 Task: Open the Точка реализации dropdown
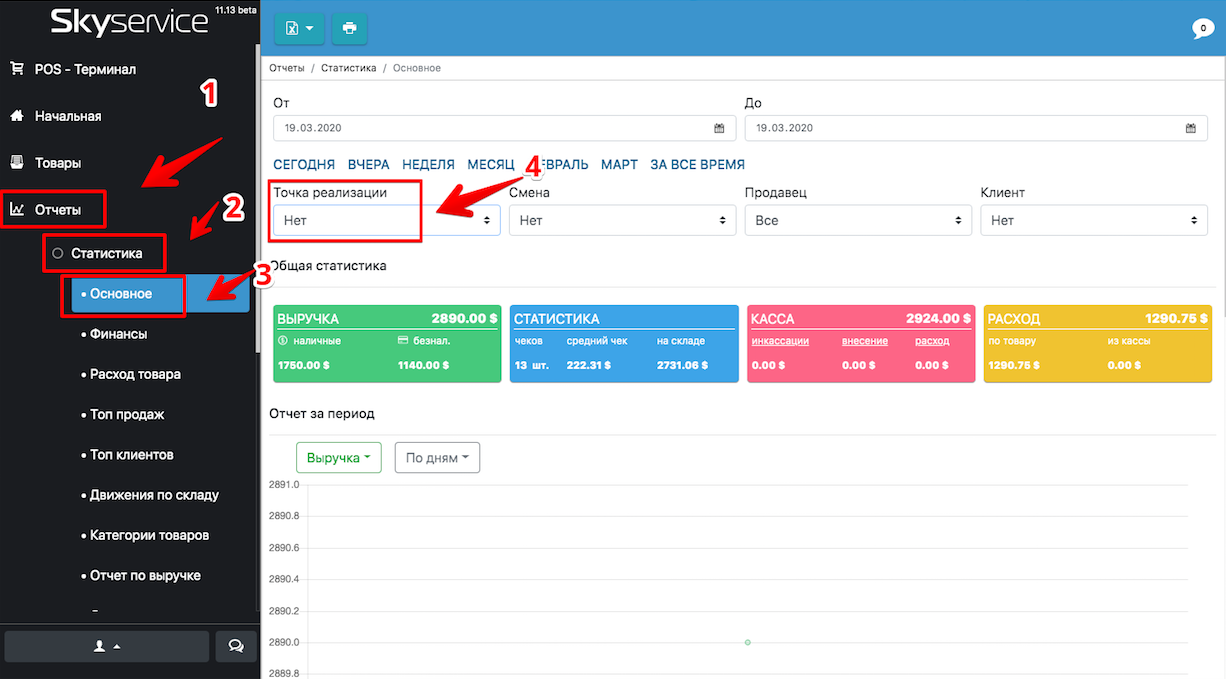[x=386, y=220]
